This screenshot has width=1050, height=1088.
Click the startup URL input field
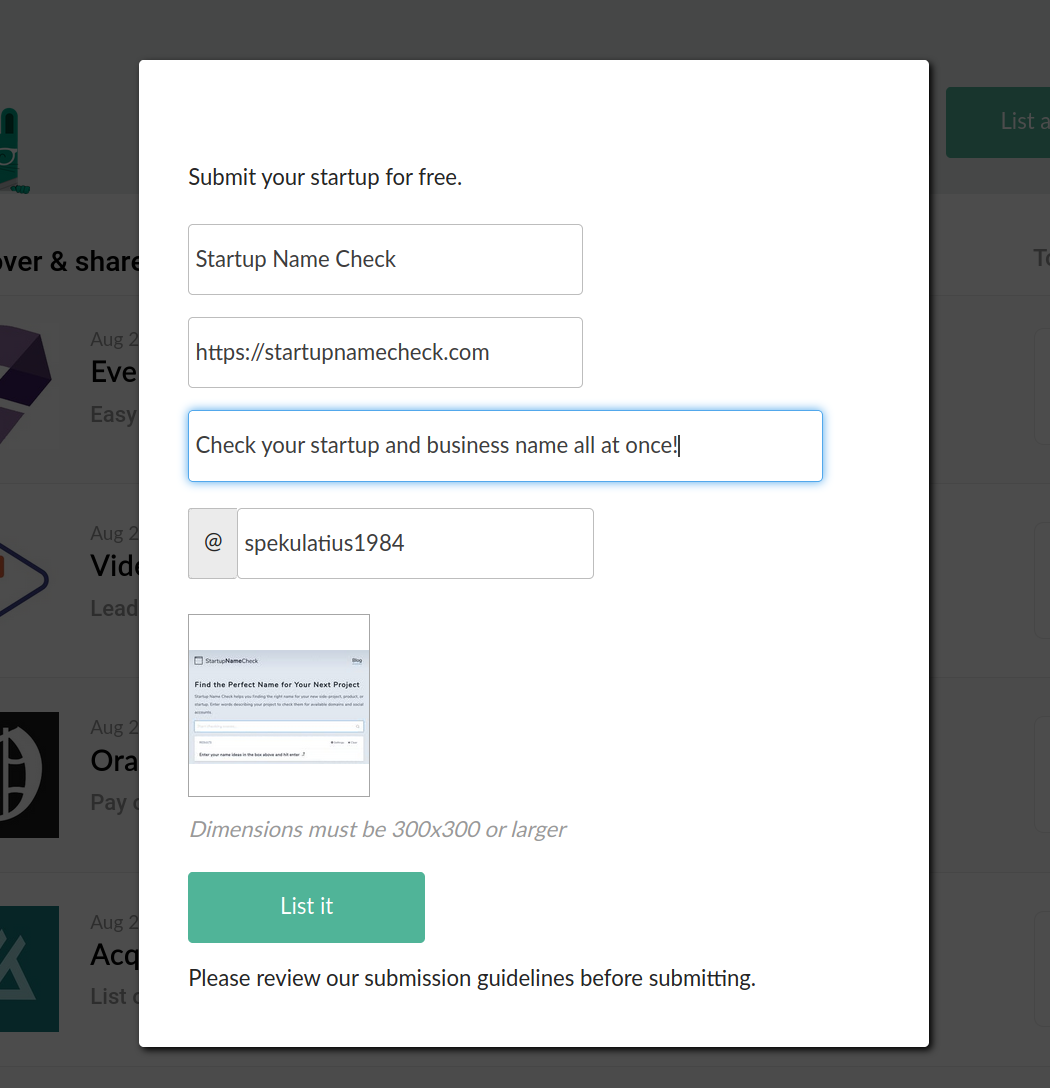pos(385,352)
